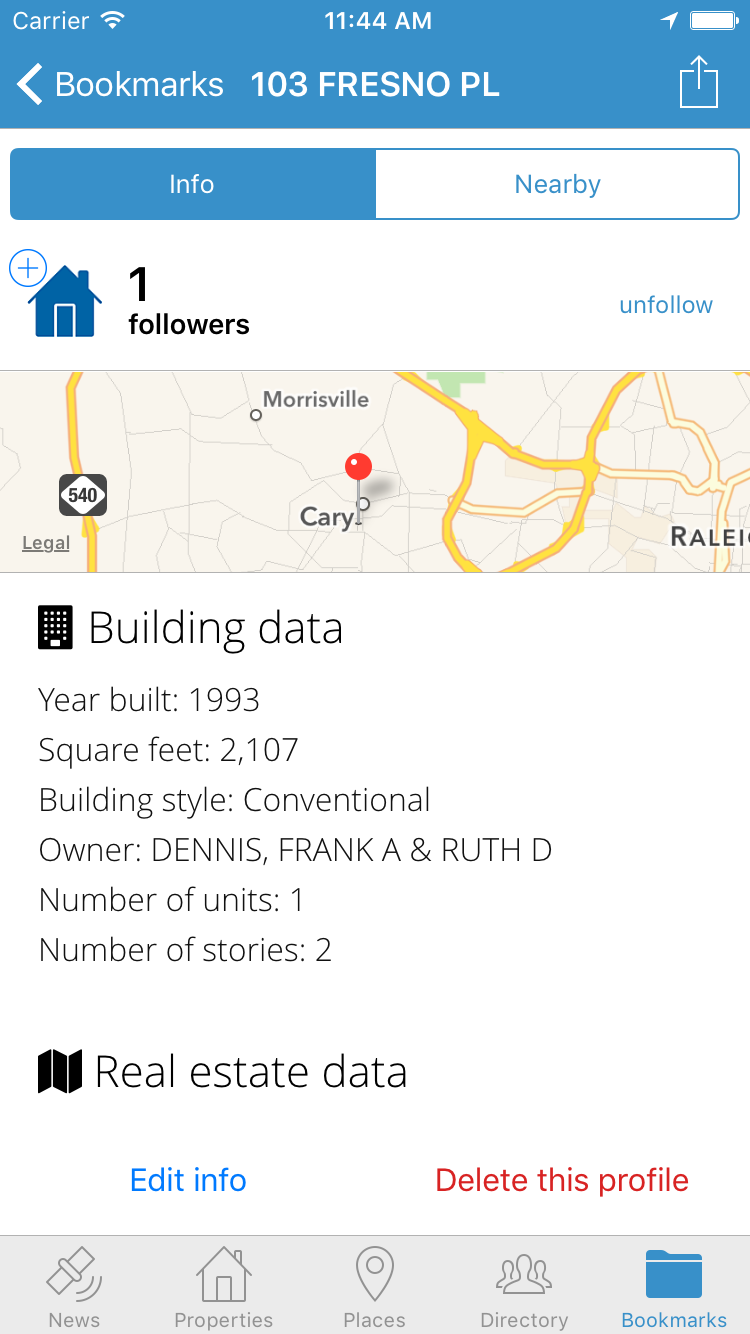Tap Edit info button

[188, 1180]
